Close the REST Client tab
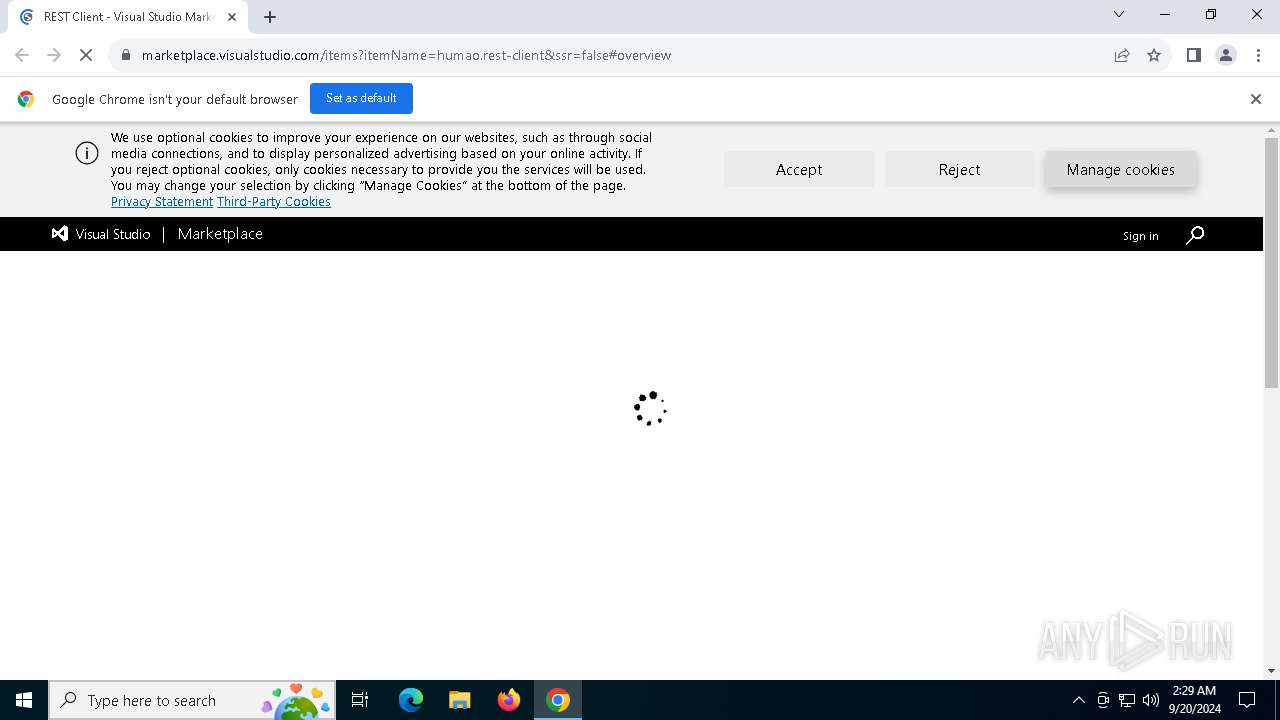This screenshot has height=720, width=1280. pyautogui.click(x=232, y=17)
